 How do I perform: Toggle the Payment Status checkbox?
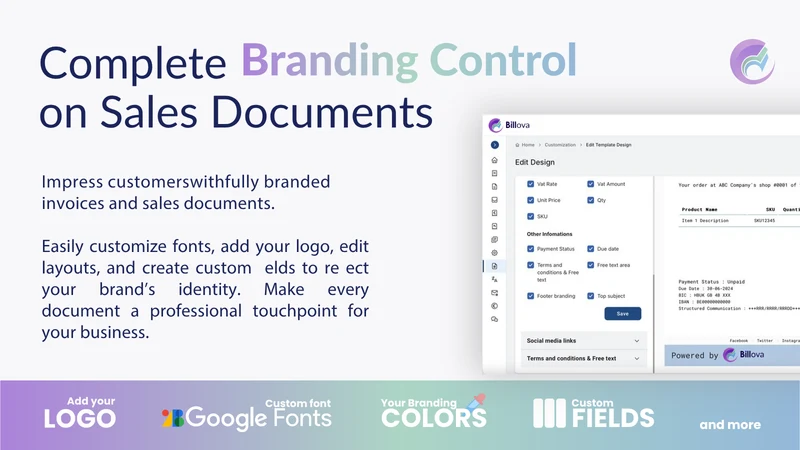point(531,249)
